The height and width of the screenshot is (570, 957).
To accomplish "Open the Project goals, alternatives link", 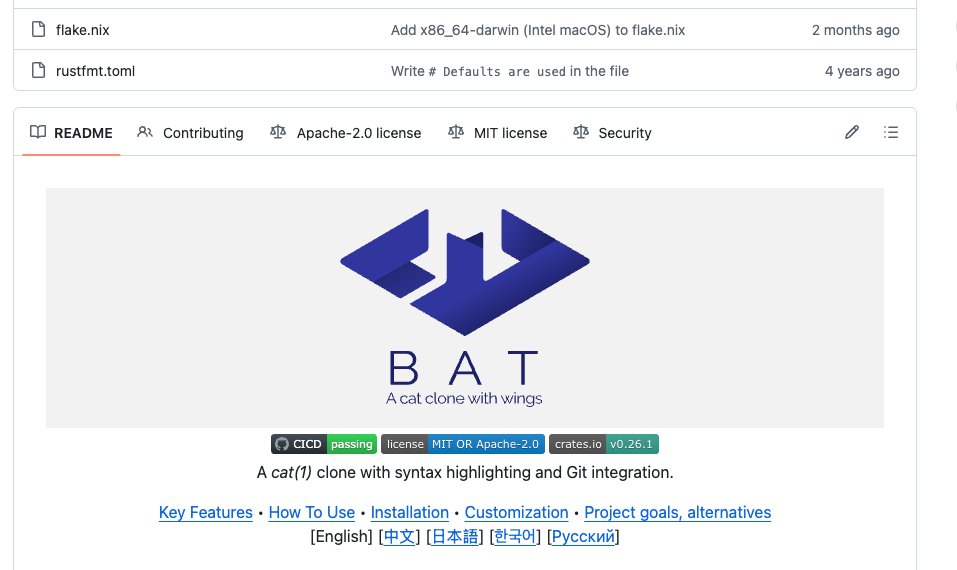I will (677, 512).
